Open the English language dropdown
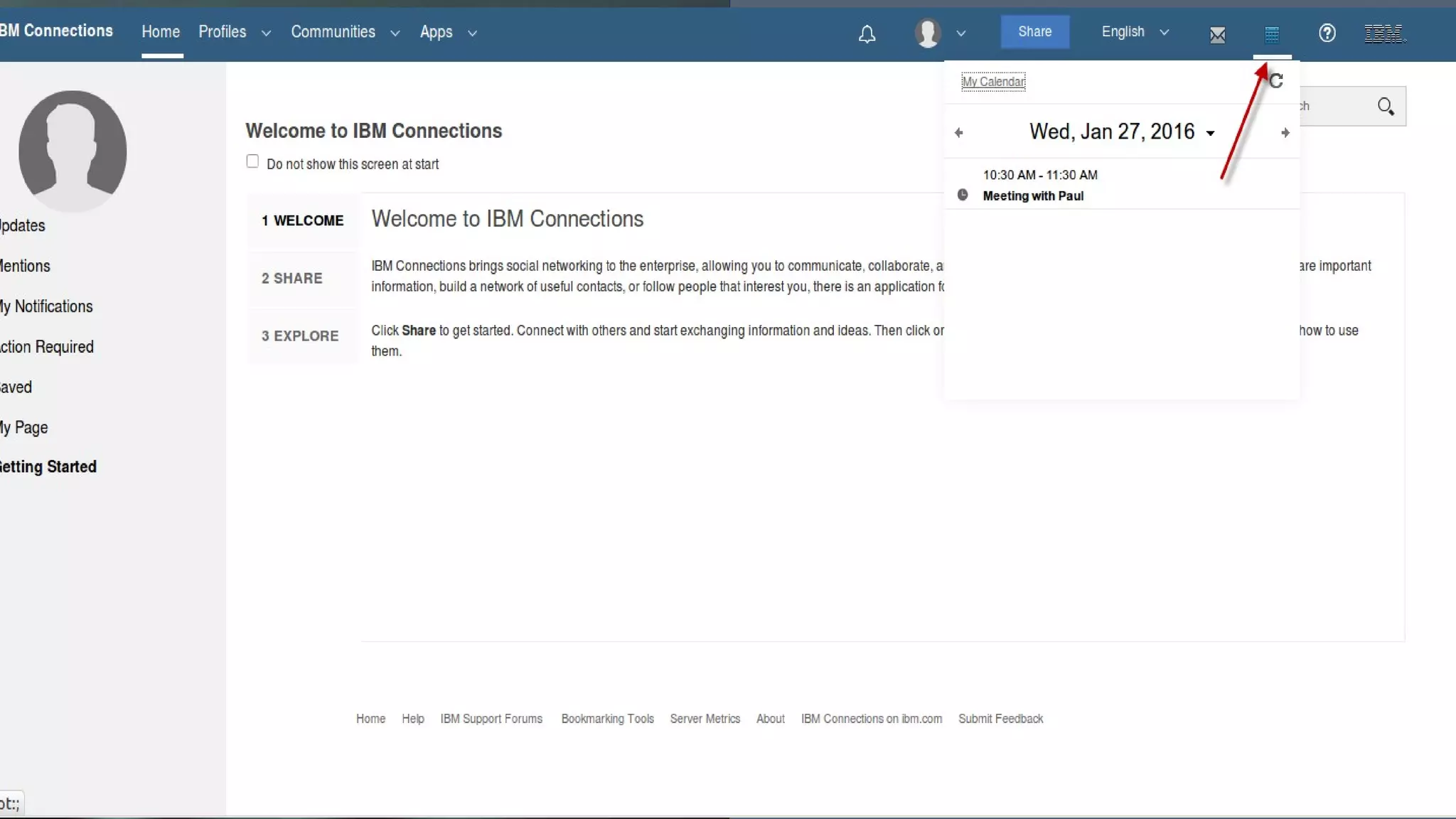This screenshot has width=1456, height=819. click(x=1135, y=32)
